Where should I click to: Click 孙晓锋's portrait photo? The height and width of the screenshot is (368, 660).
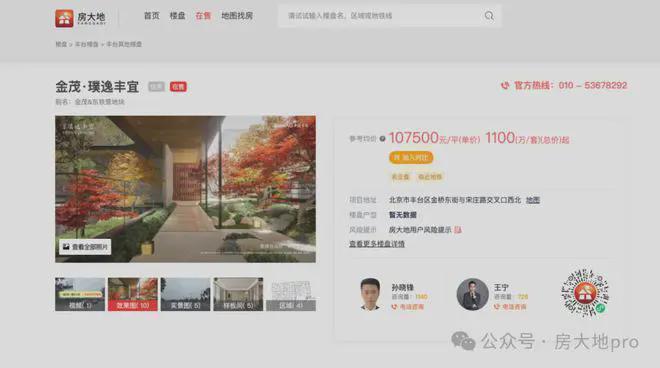(370, 294)
